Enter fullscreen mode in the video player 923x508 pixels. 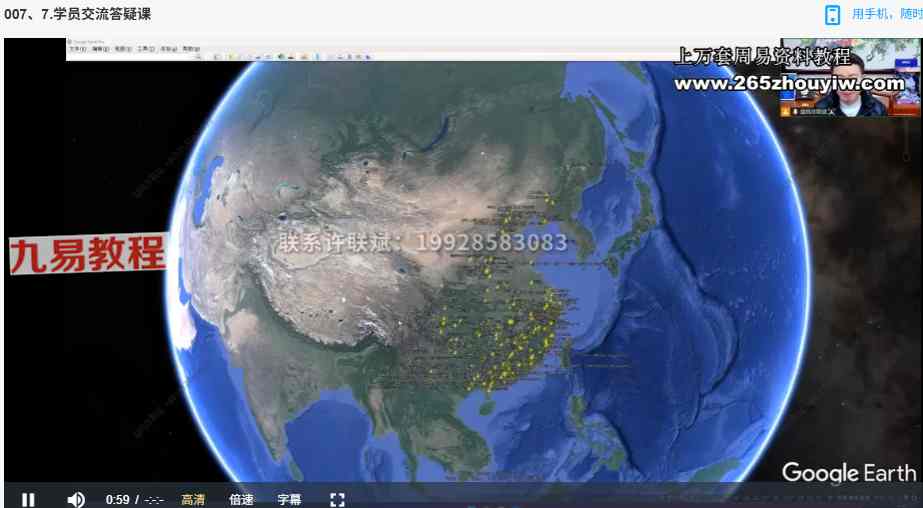tap(337, 499)
